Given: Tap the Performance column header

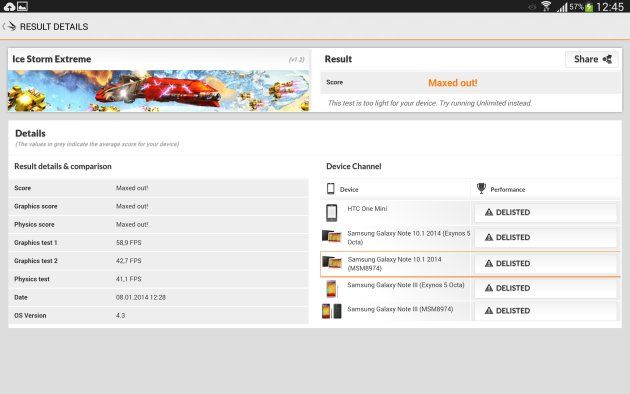Looking at the screenshot, I should click(x=507, y=190).
